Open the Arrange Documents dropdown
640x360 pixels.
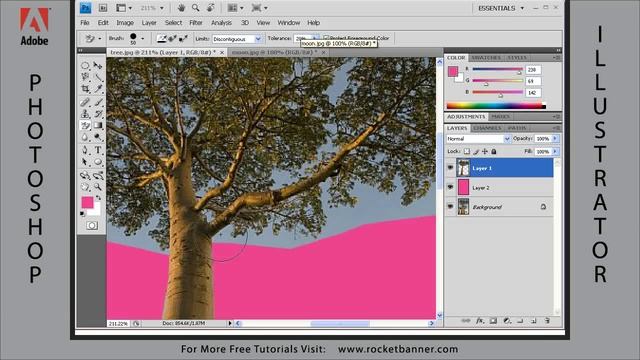point(236,8)
